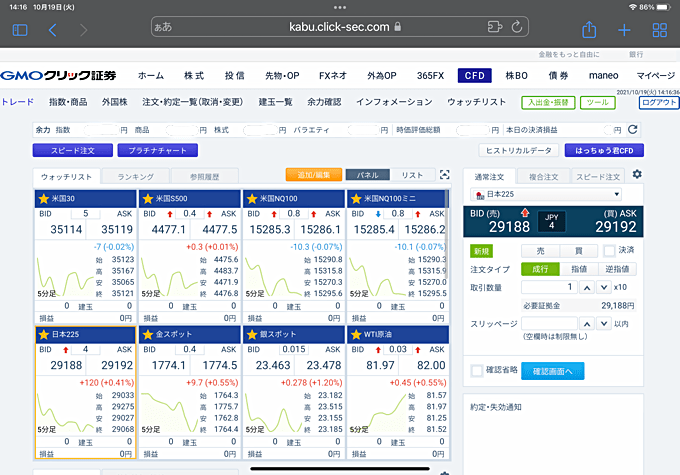The image size is (680, 475).
Task: Open 入出金・振替 page
Action: point(548,102)
